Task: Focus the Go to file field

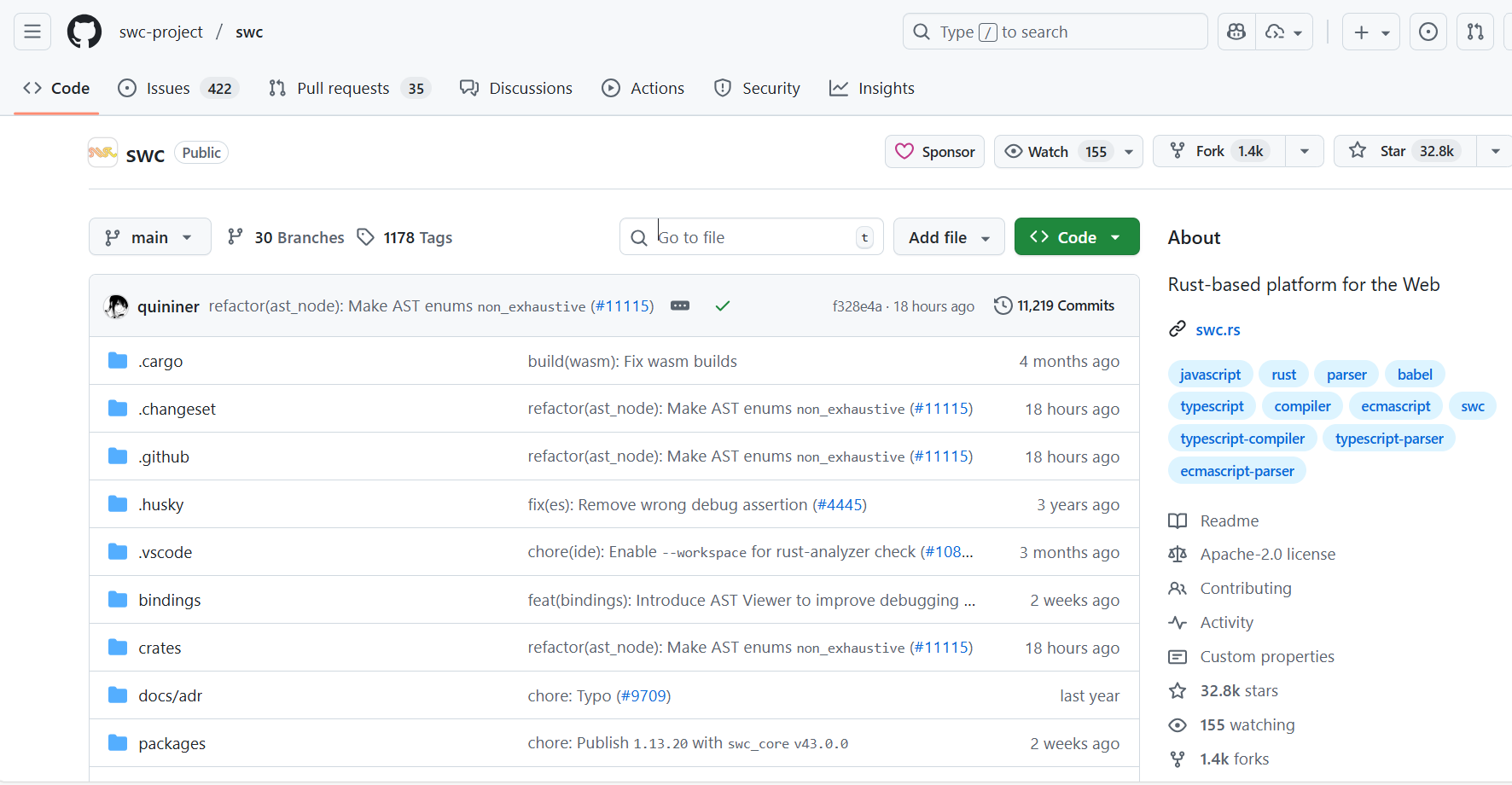Action: pyautogui.click(x=752, y=237)
